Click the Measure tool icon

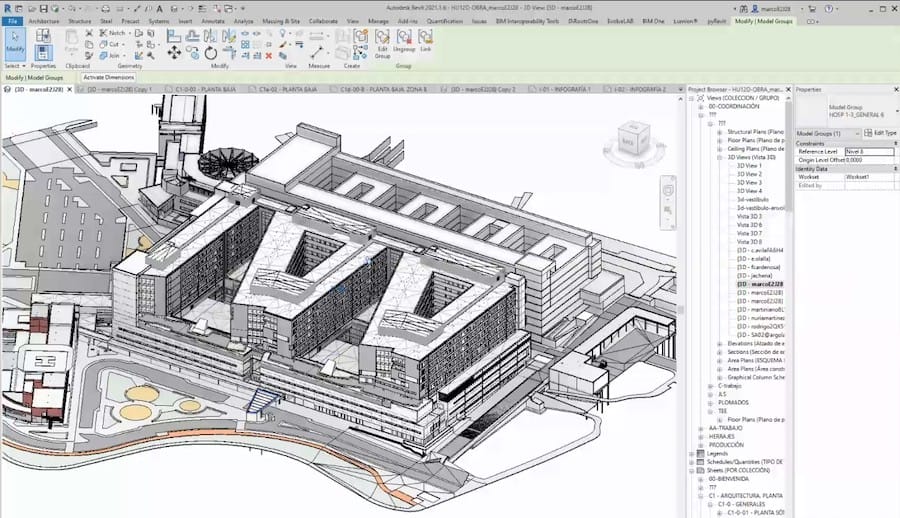pos(319,52)
